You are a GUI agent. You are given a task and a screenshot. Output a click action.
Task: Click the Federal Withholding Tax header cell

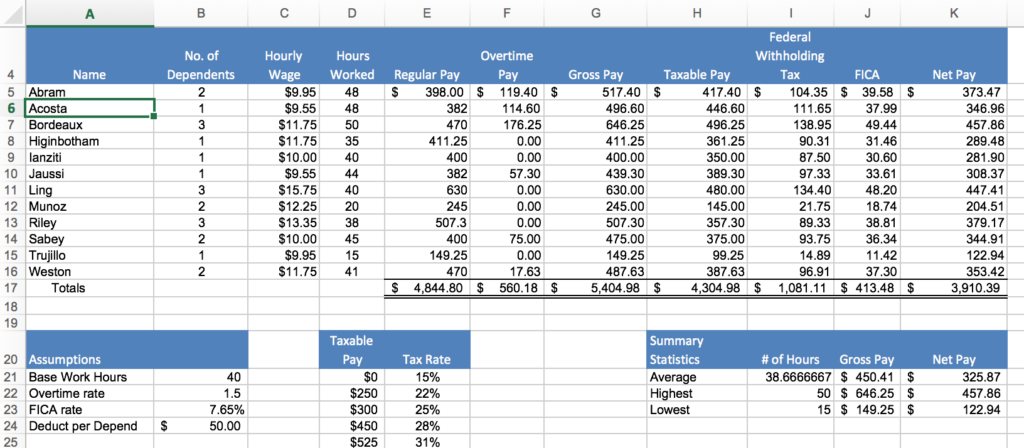tap(791, 56)
